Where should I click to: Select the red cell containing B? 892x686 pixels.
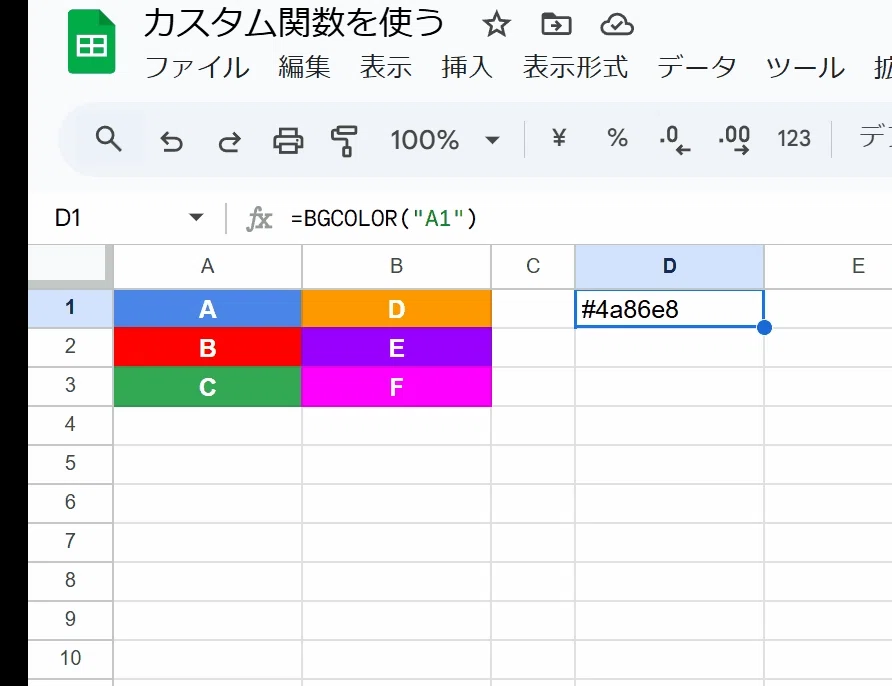208,347
